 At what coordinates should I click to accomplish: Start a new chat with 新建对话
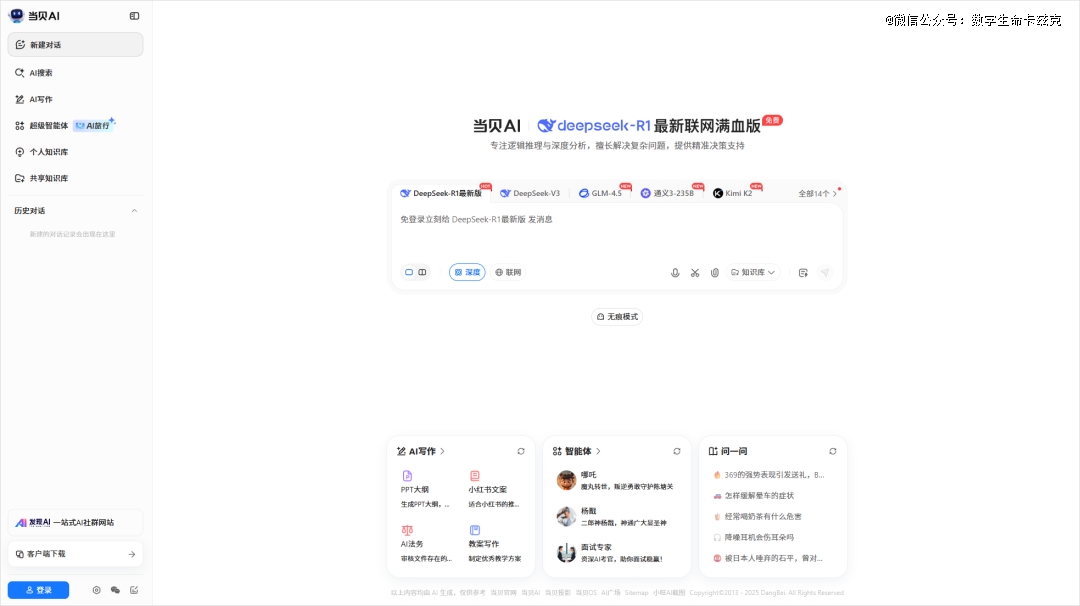click(x=75, y=45)
